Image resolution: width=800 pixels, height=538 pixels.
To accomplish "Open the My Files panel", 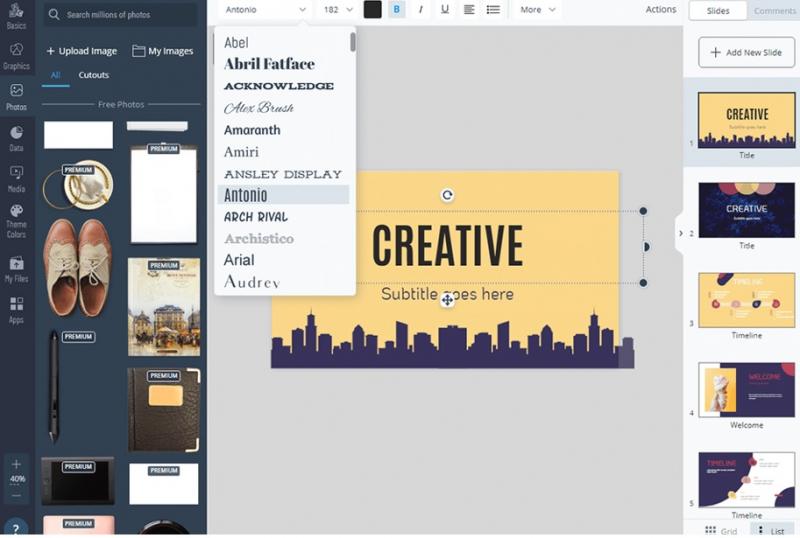I will (16, 269).
